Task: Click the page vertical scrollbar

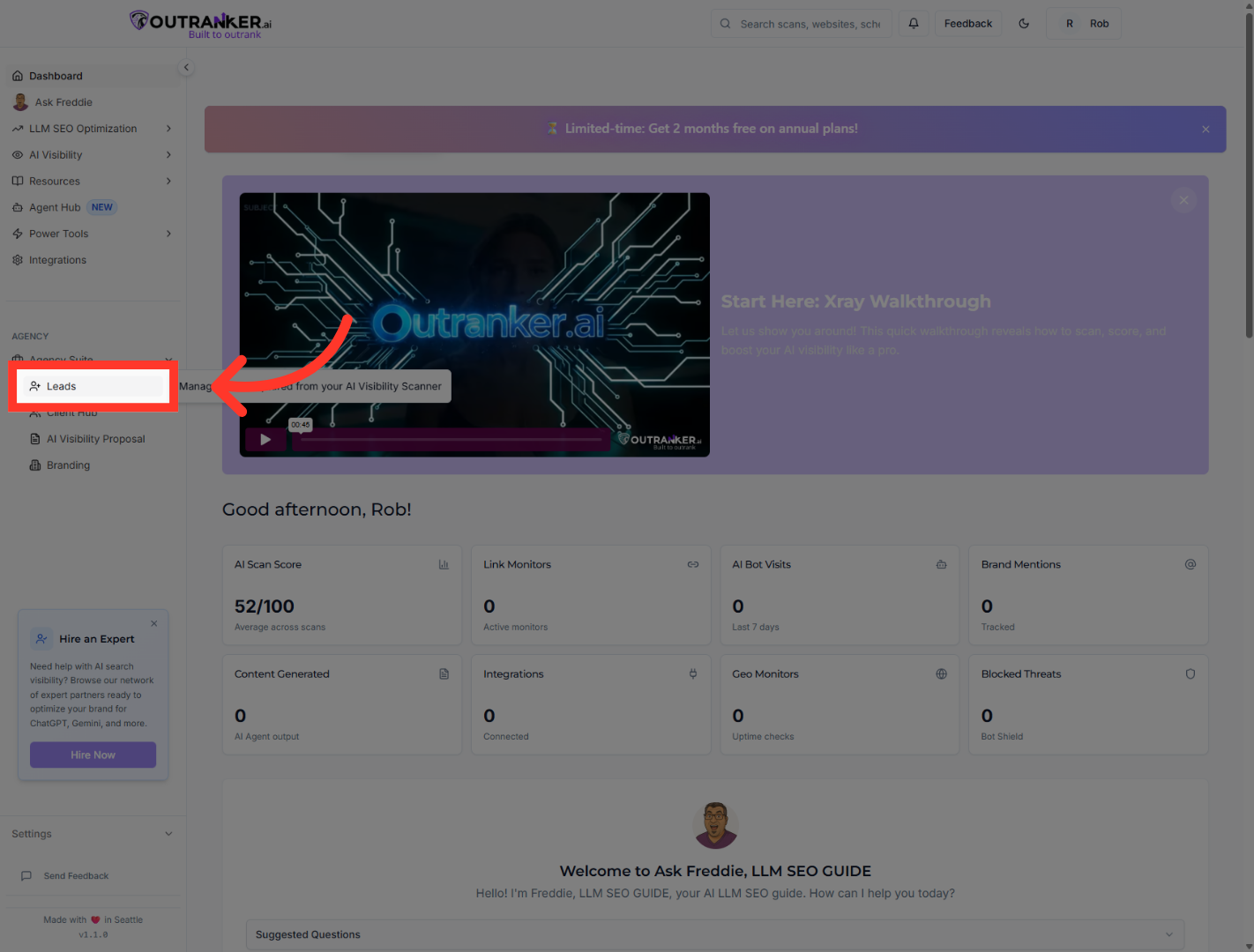Action: coord(1249,176)
